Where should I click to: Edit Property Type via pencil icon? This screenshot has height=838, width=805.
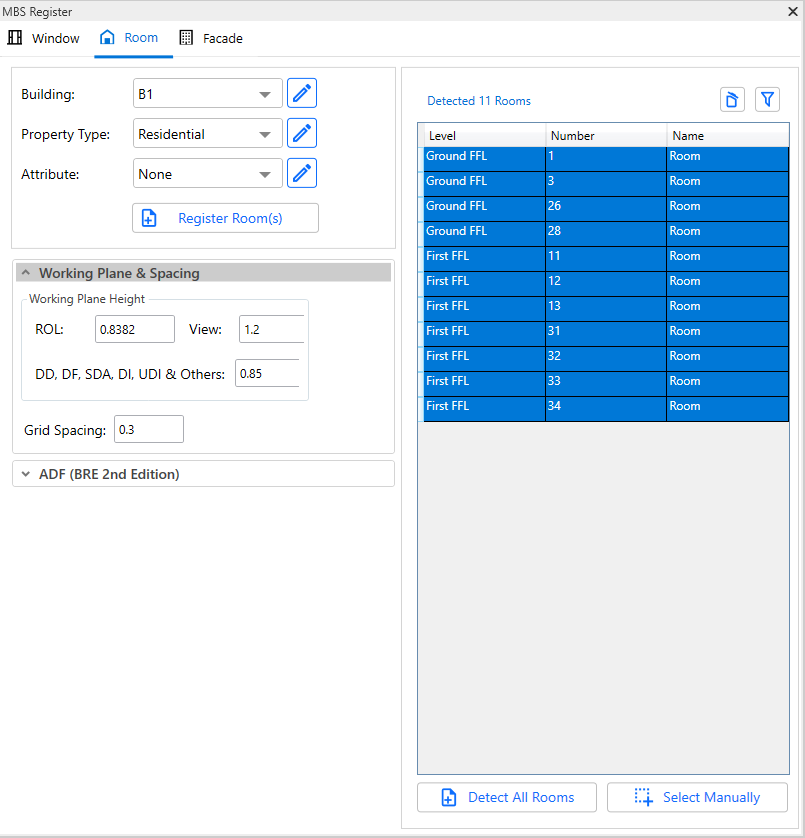[x=301, y=133]
